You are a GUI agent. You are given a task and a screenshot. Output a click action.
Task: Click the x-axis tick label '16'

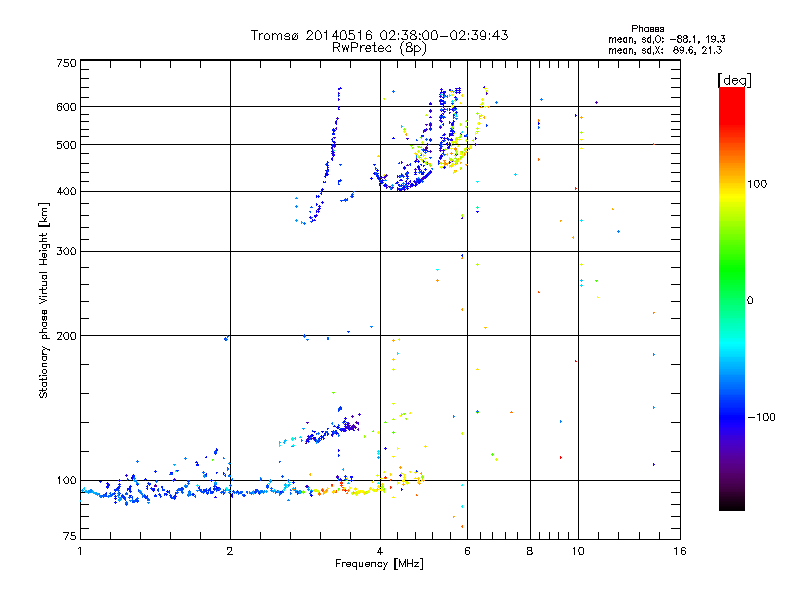[680, 551]
